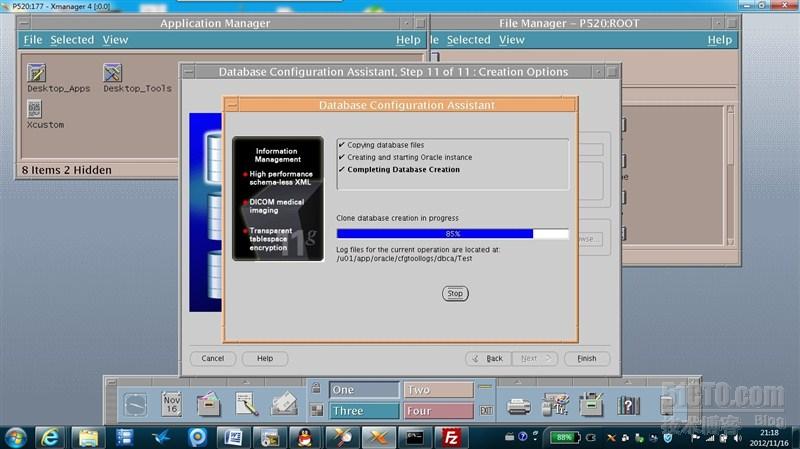This screenshot has width=800, height=449.
Task: Open View menu in Application Manager
Action: click(x=115, y=40)
